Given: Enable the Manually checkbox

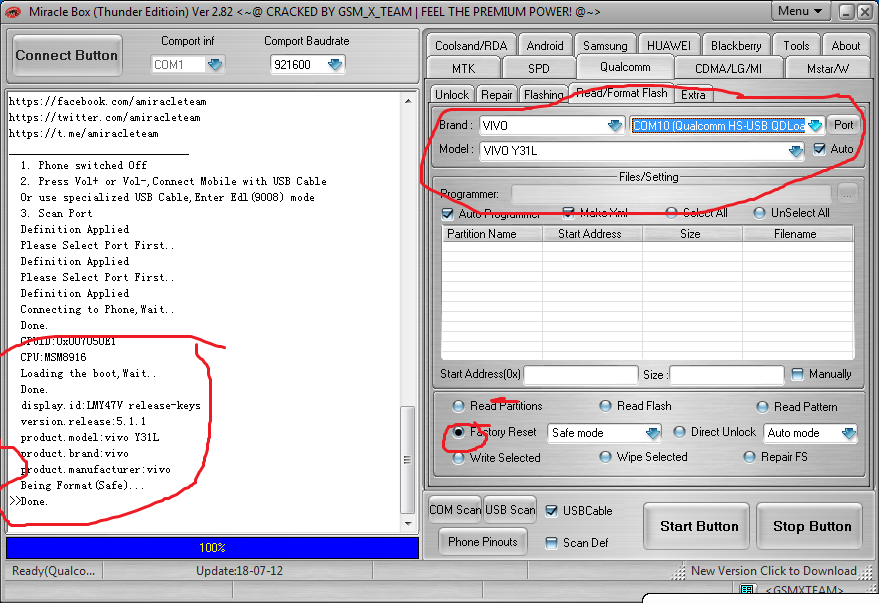Looking at the screenshot, I should (x=797, y=374).
